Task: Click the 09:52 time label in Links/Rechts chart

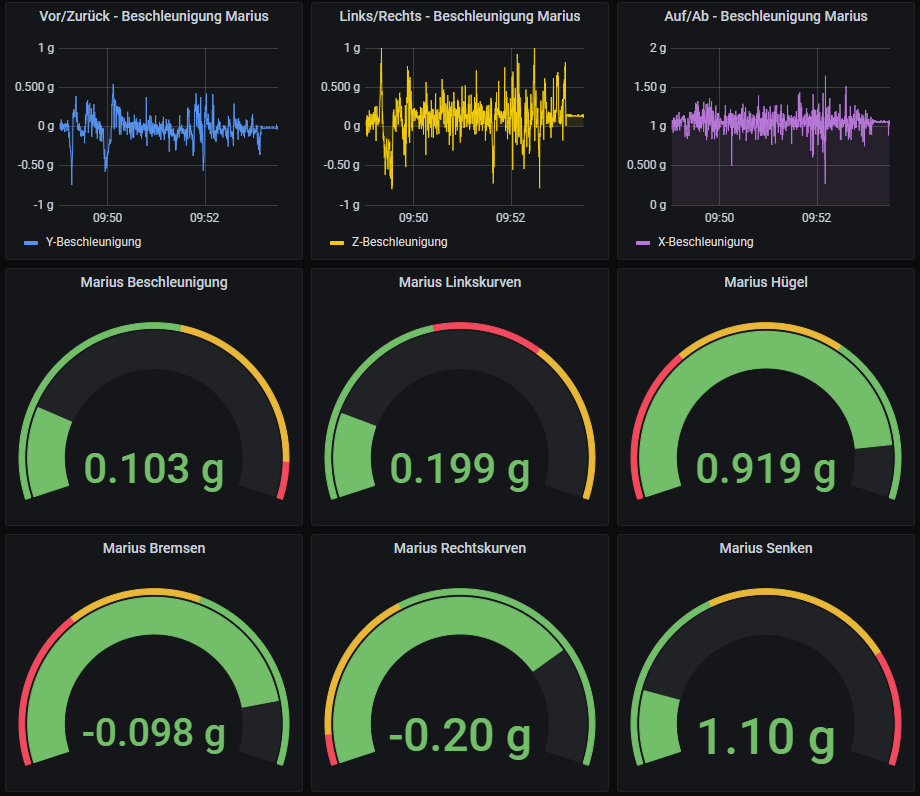Action: (x=510, y=218)
